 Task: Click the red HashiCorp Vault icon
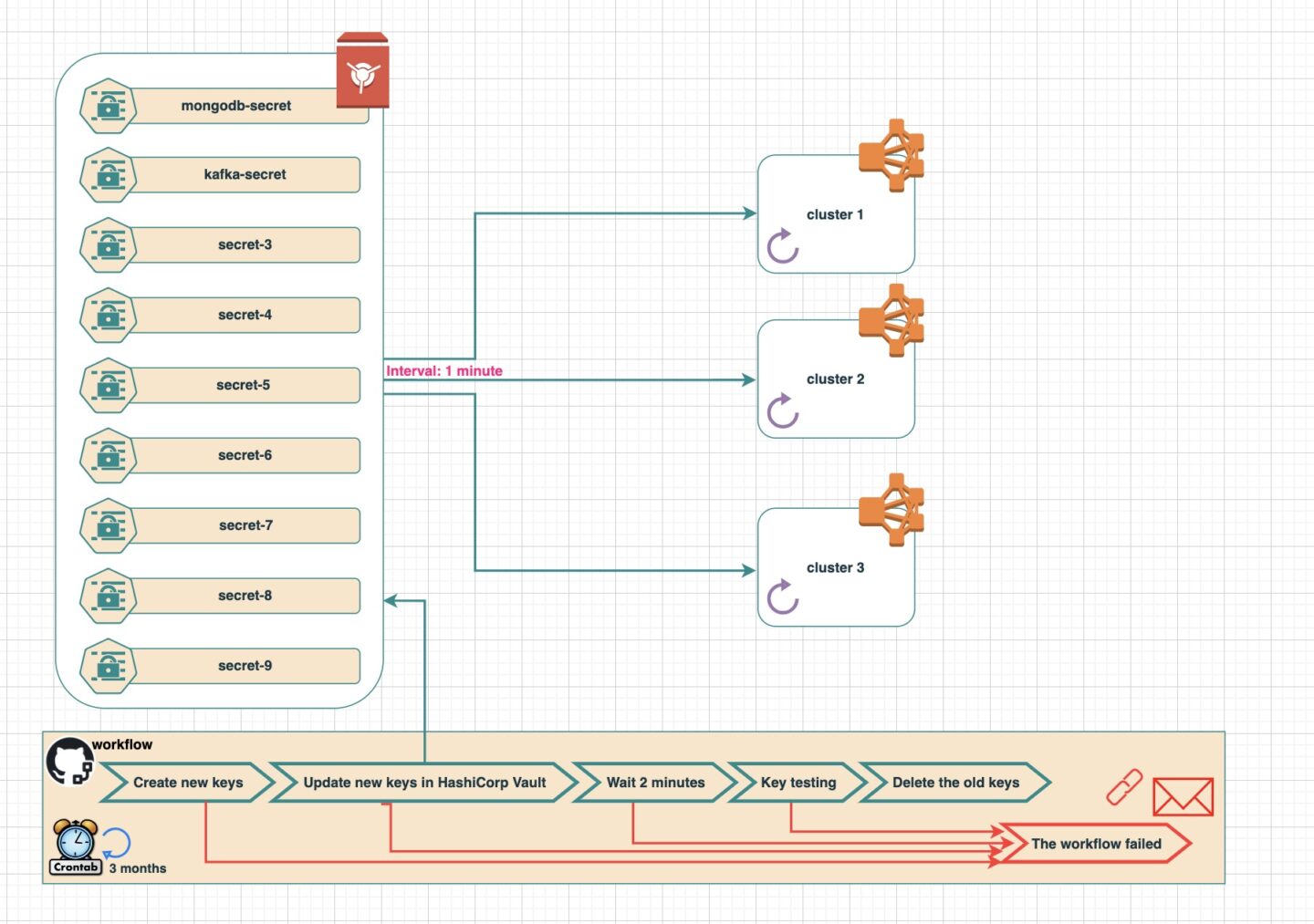point(362,71)
